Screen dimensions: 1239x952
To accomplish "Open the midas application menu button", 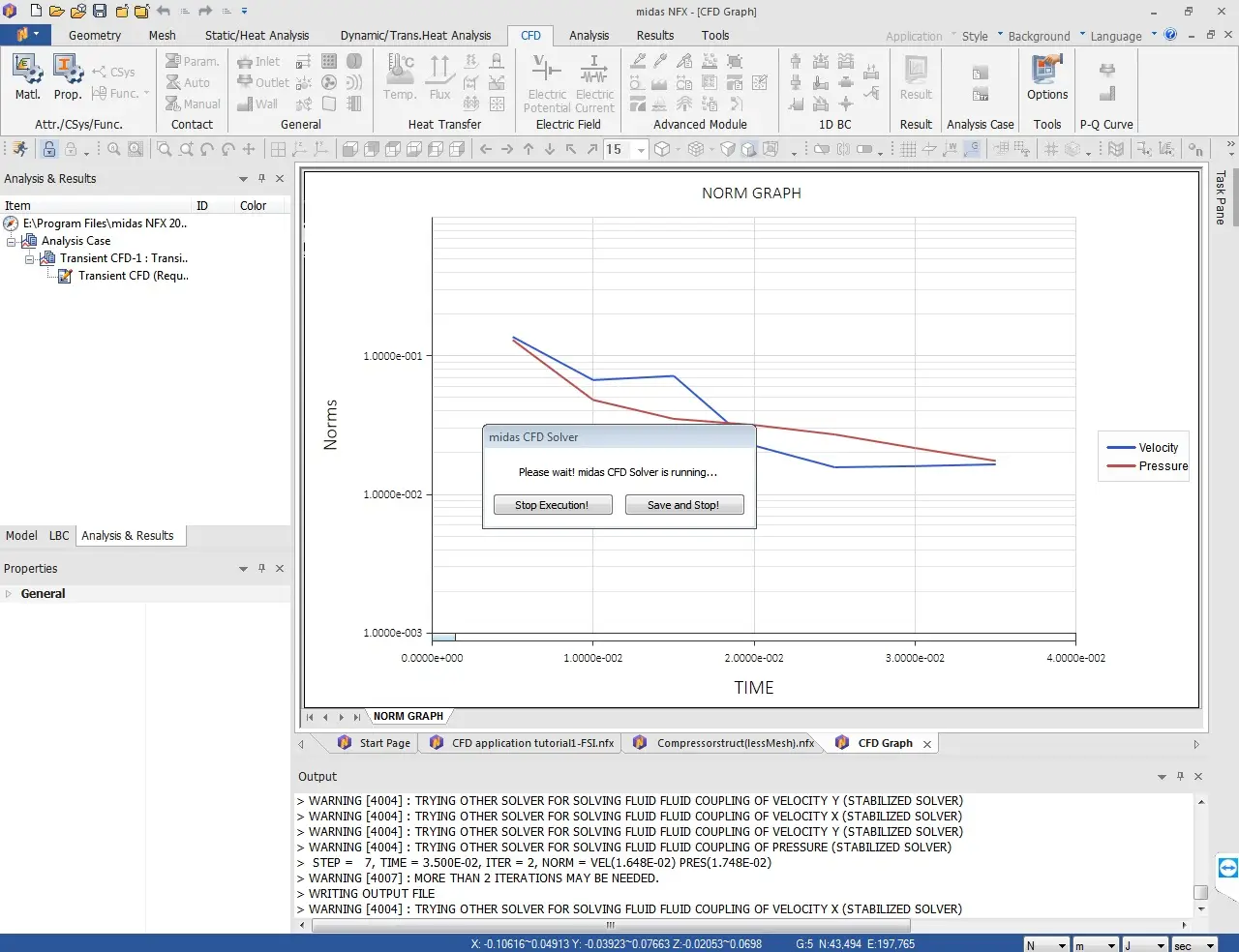I will (23, 35).
